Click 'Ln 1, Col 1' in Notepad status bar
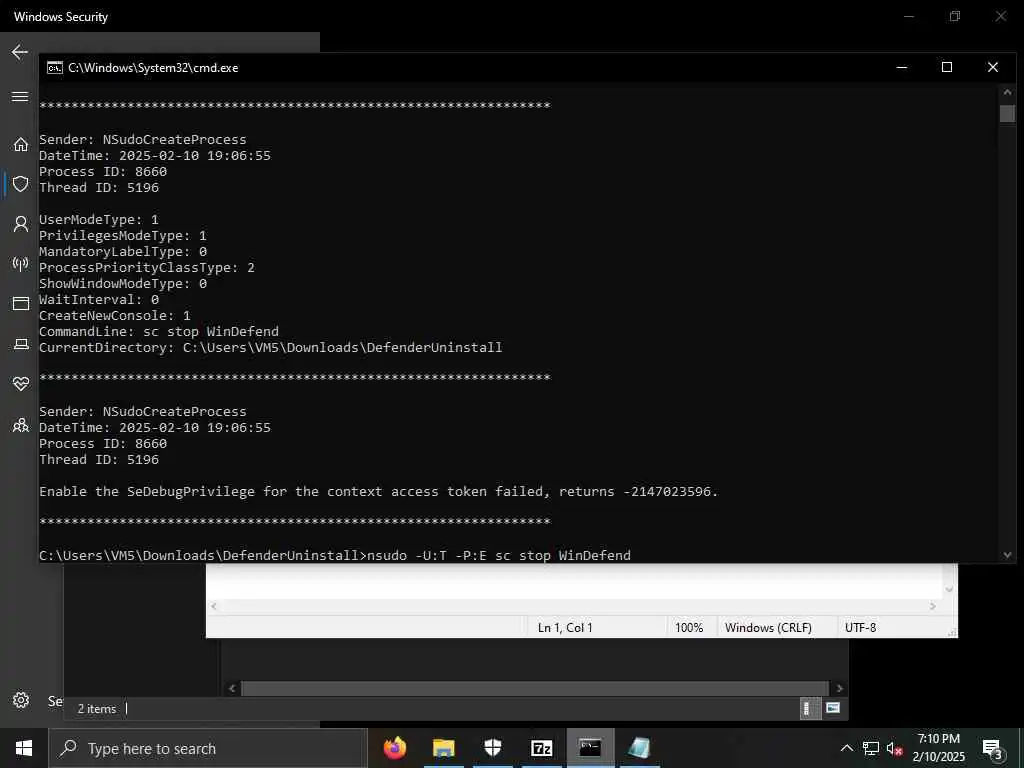 pos(565,628)
